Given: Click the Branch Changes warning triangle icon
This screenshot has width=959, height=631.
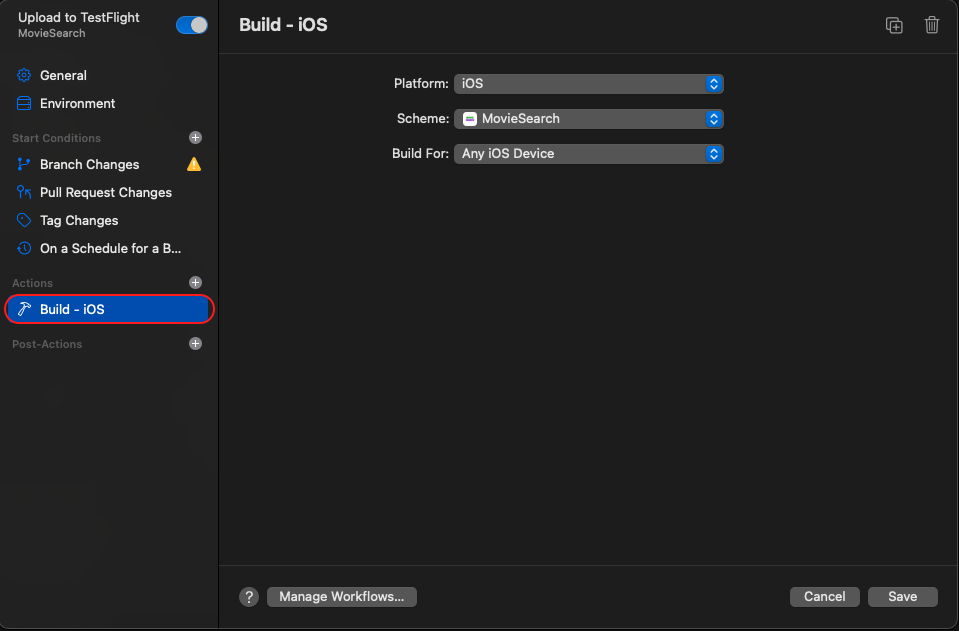Looking at the screenshot, I should (194, 164).
